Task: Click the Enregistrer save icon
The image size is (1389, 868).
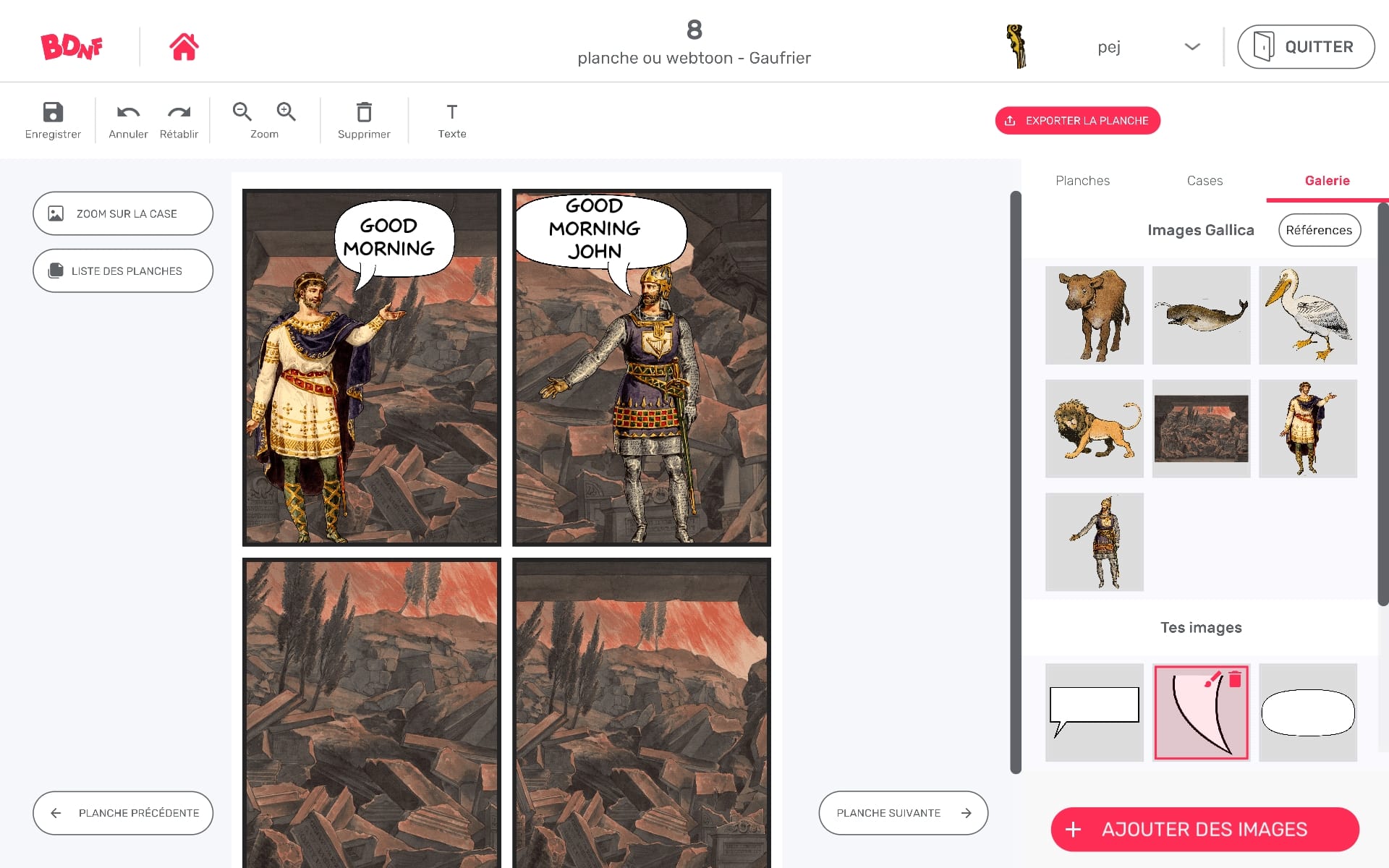Action: tap(52, 113)
